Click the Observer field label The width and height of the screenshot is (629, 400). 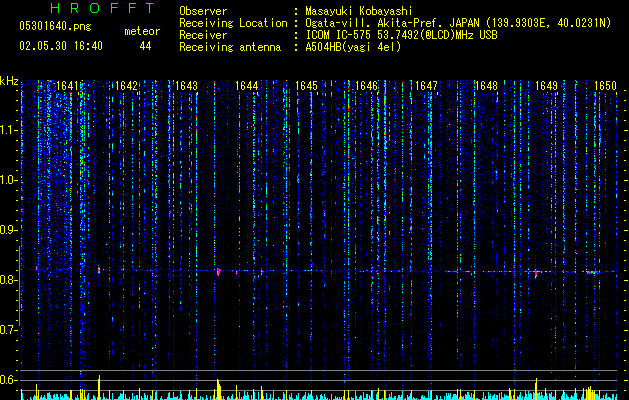click(203, 11)
